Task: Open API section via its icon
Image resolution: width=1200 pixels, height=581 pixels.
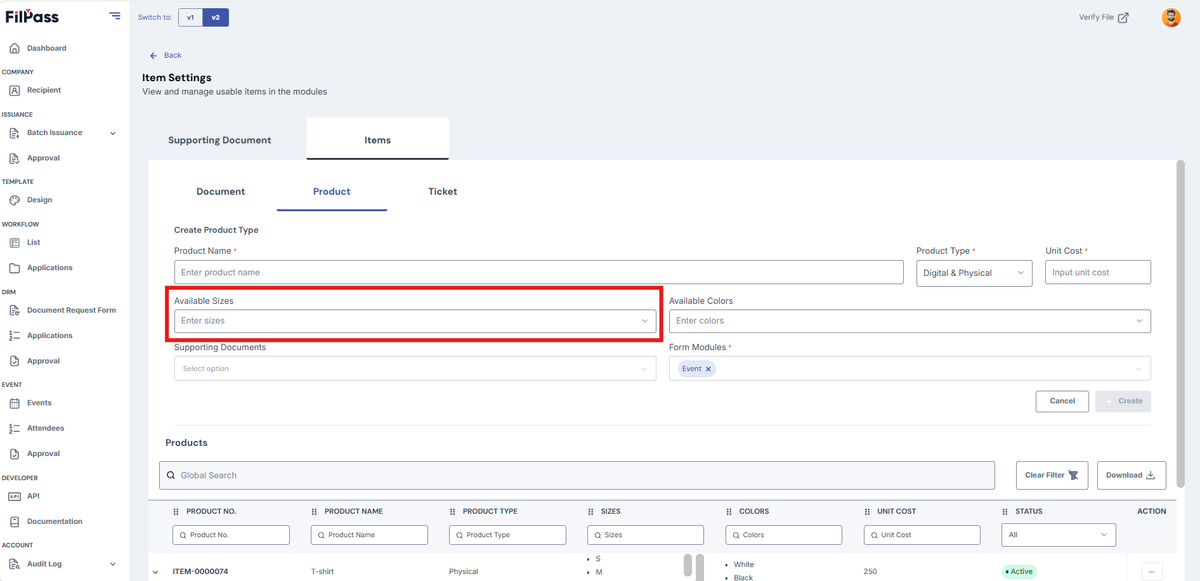Action: [x=15, y=496]
